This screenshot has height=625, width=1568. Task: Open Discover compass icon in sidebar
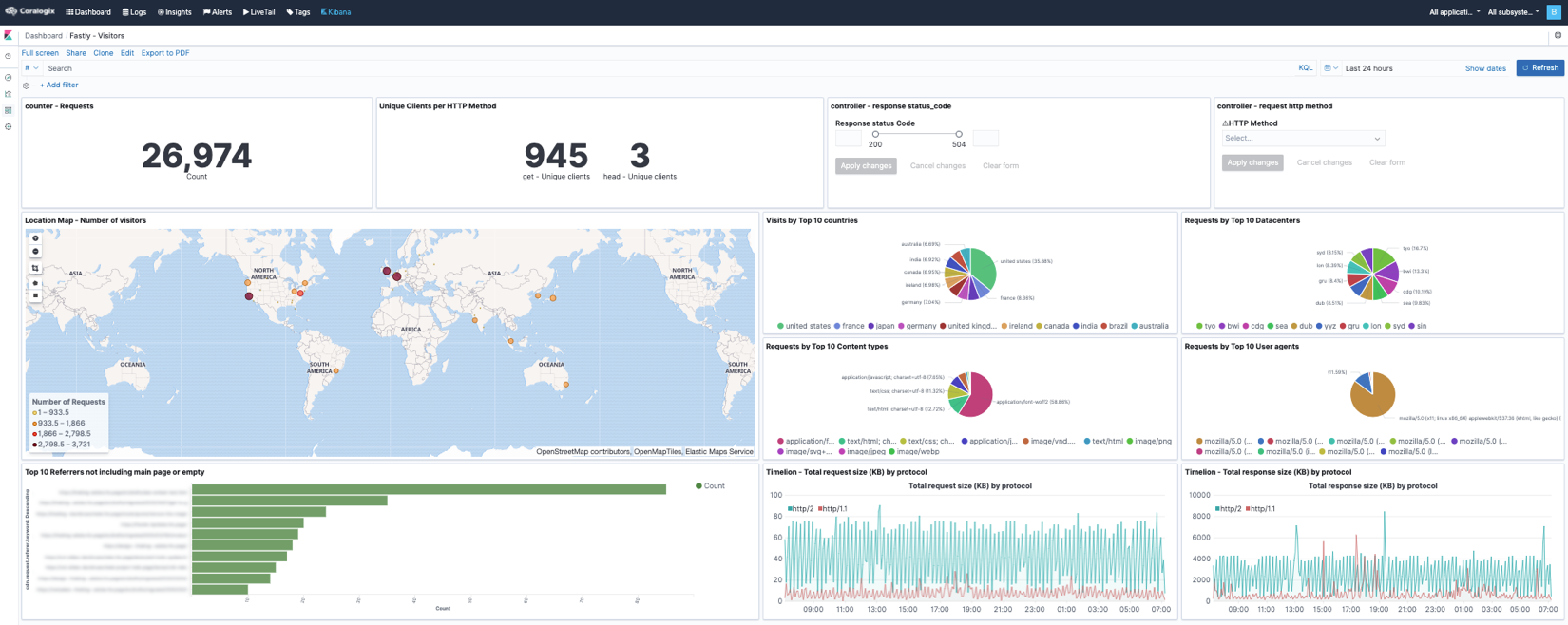pos(8,78)
